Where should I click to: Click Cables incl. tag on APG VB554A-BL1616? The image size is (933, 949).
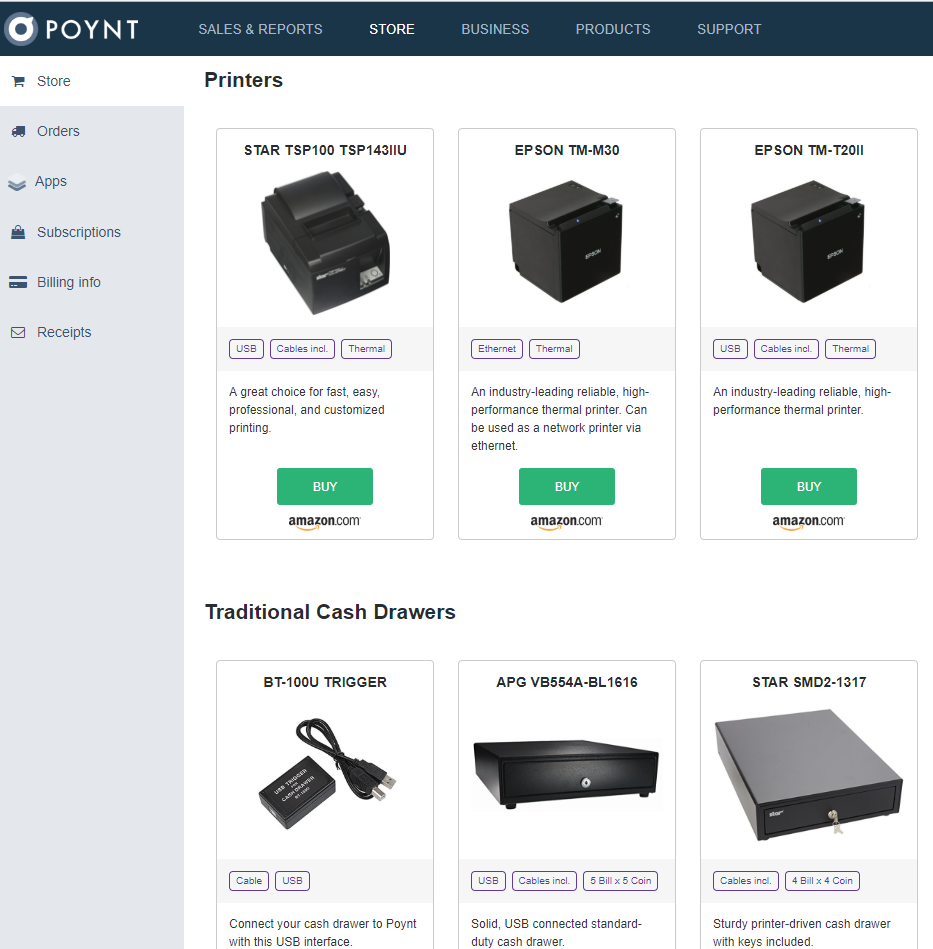[x=544, y=881]
